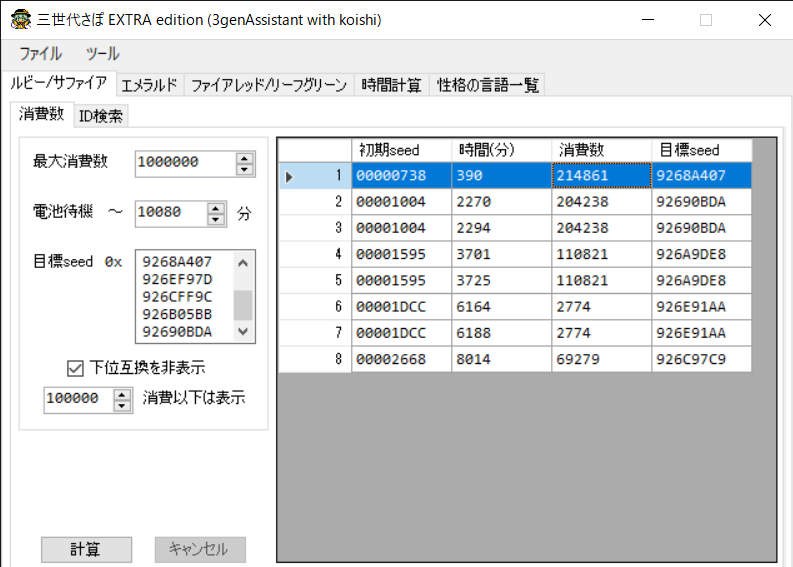The image size is (793, 567).
Task: Switch to the 時間計算 tab
Action: [x=391, y=85]
